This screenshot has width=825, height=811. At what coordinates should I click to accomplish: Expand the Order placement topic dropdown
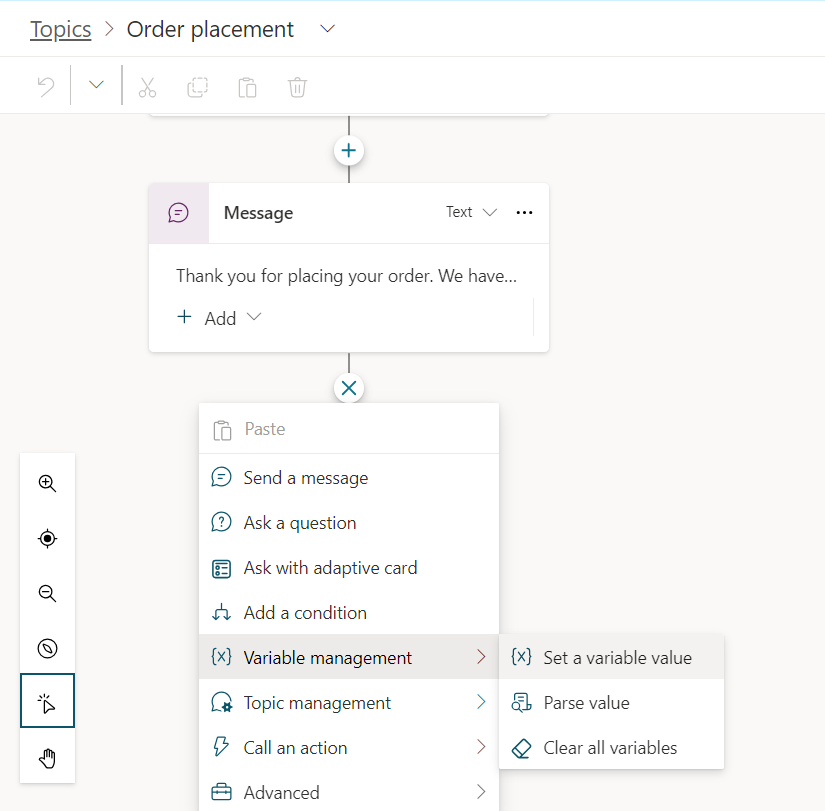tap(327, 29)
